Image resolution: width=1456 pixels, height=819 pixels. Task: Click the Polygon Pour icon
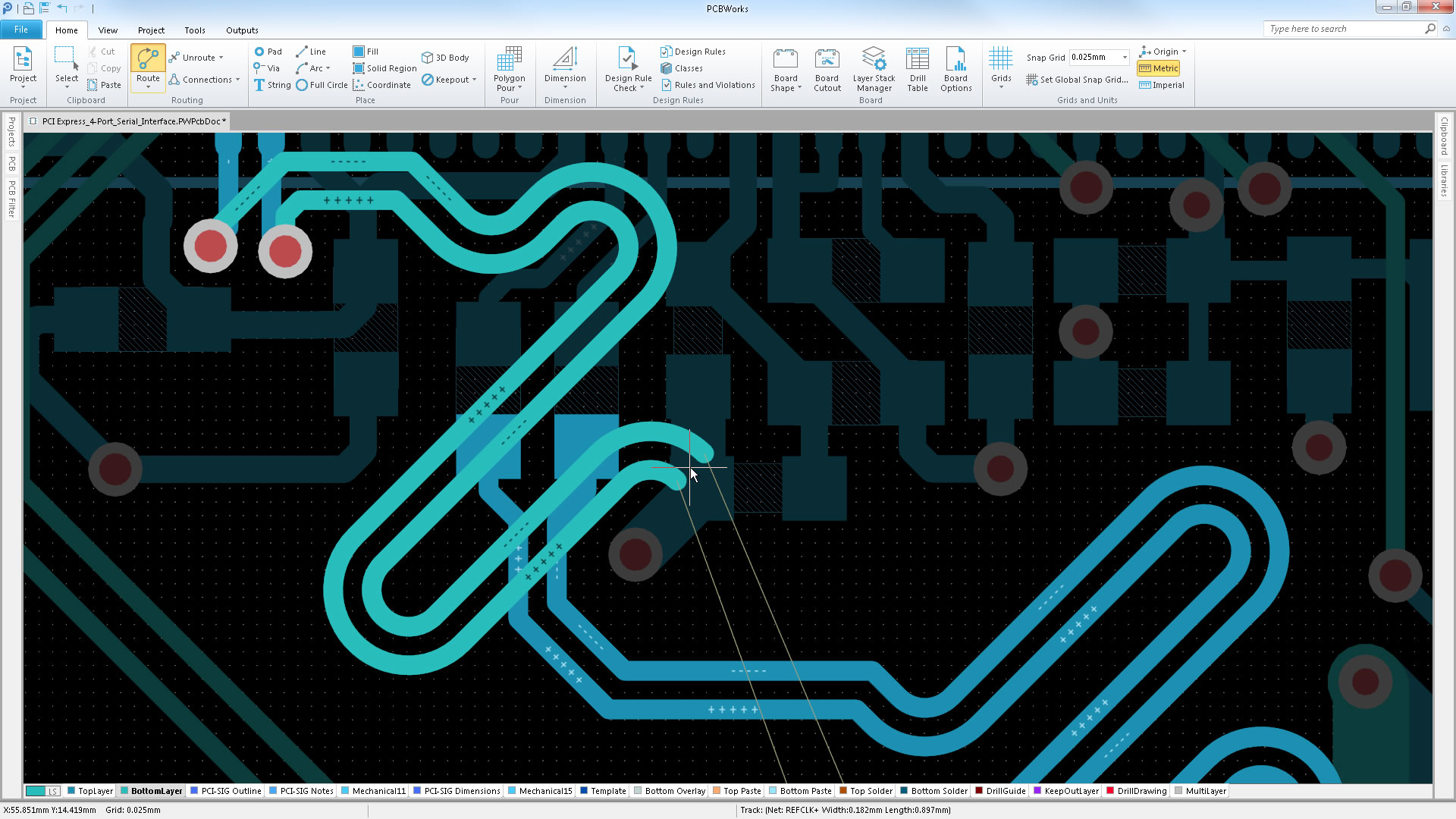pyautogui.click(x=509, y=62)
